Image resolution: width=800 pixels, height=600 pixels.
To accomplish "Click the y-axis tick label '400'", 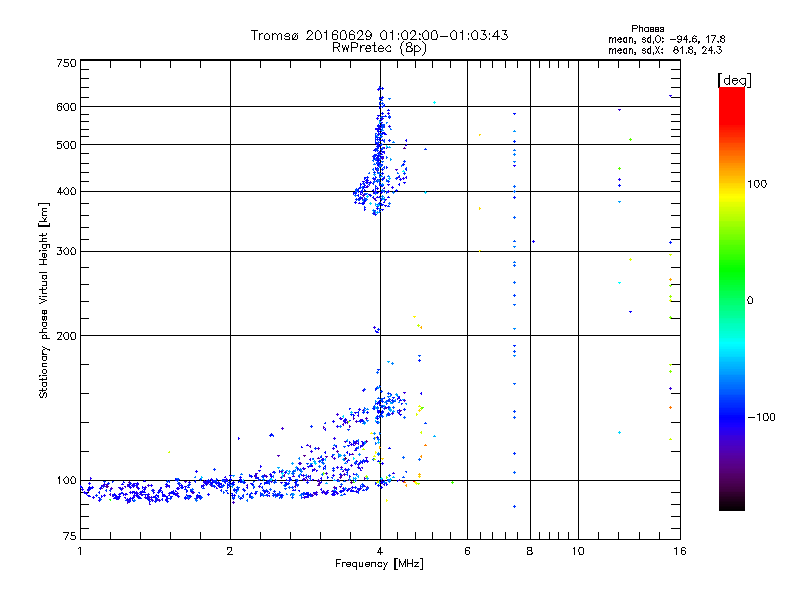I will 66,192.
